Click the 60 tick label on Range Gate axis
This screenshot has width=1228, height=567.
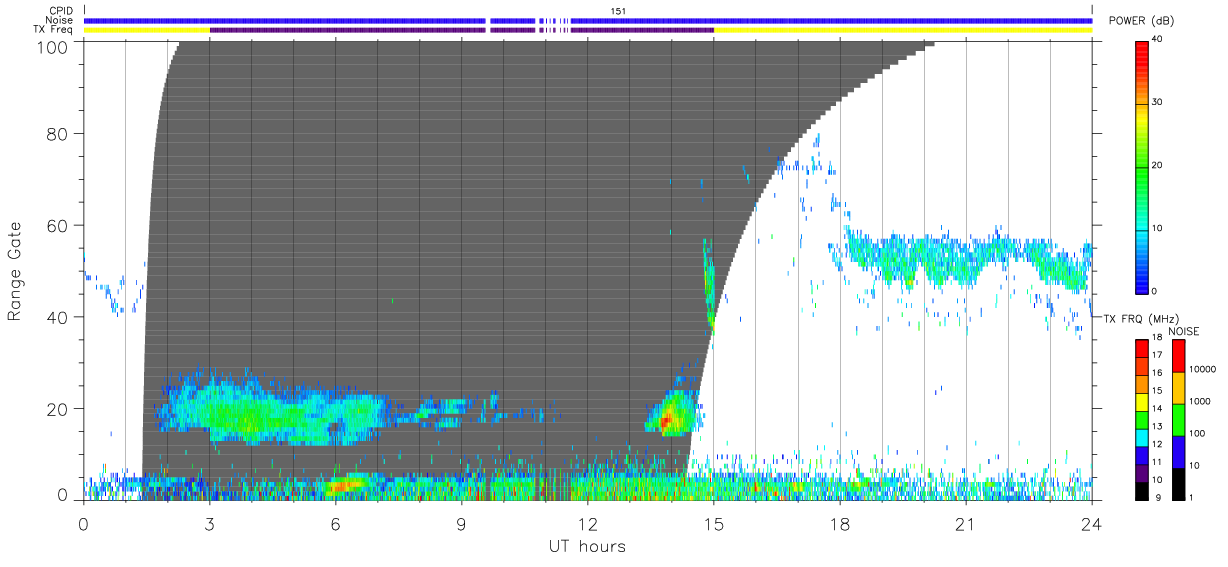[x=59, y=225]
